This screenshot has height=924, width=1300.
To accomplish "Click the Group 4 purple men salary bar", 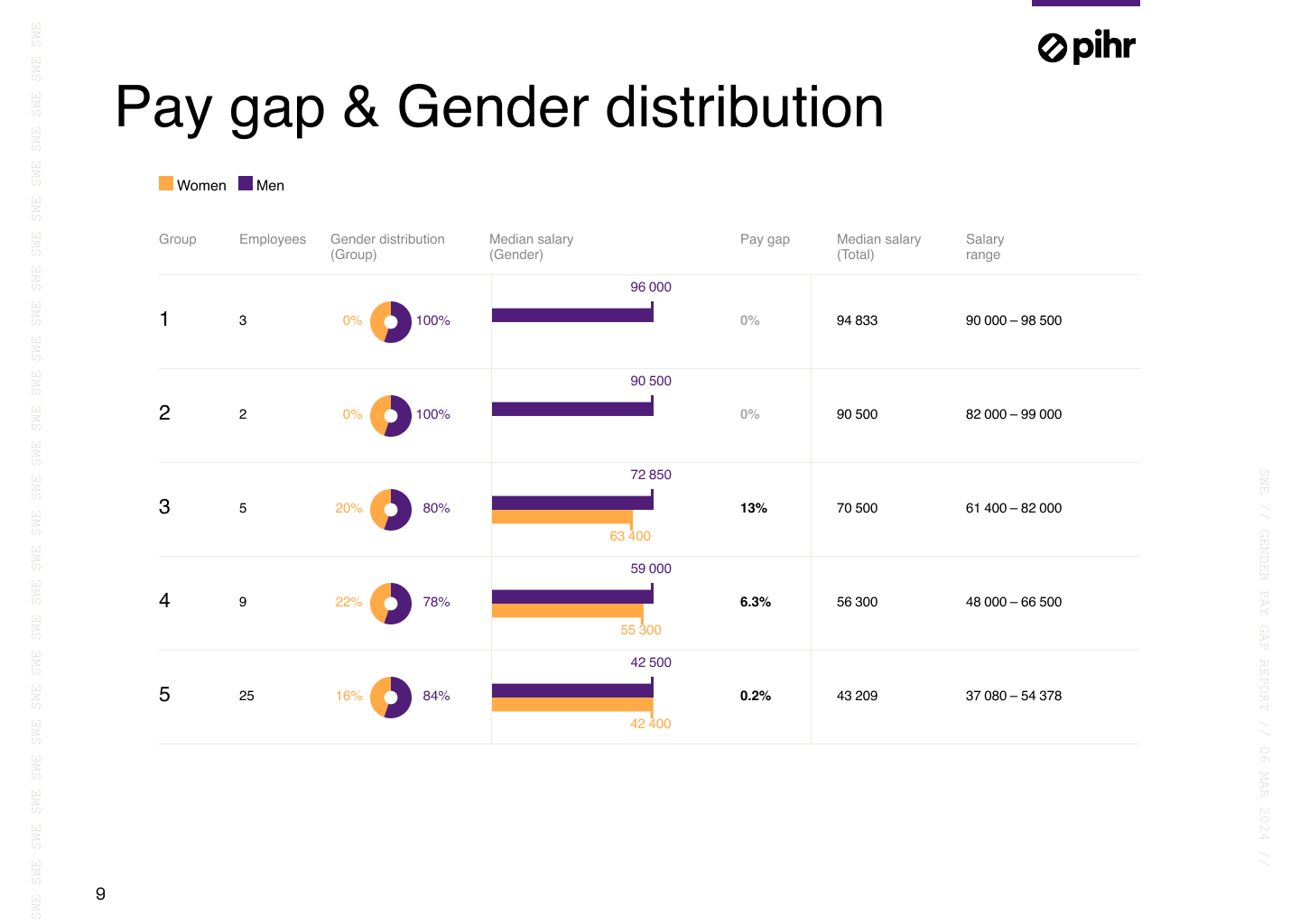I will click(x=571, y=596).
